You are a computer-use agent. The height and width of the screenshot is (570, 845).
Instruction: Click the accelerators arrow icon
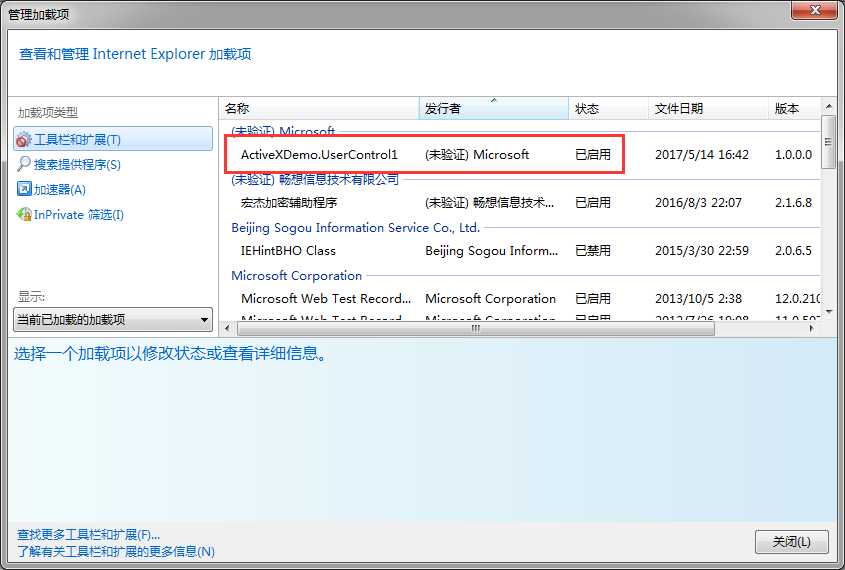(x=24, y=189)
